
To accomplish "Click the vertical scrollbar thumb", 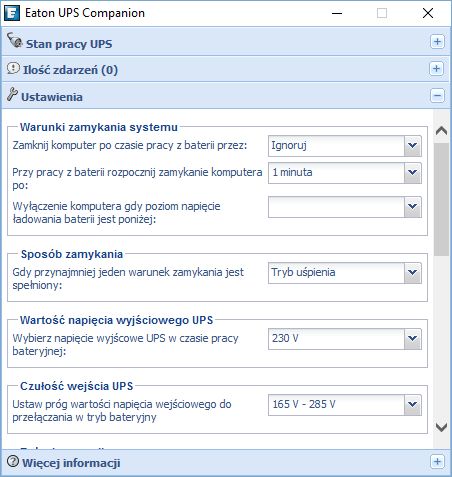I will pyautogui.click(x=441, y=199).
